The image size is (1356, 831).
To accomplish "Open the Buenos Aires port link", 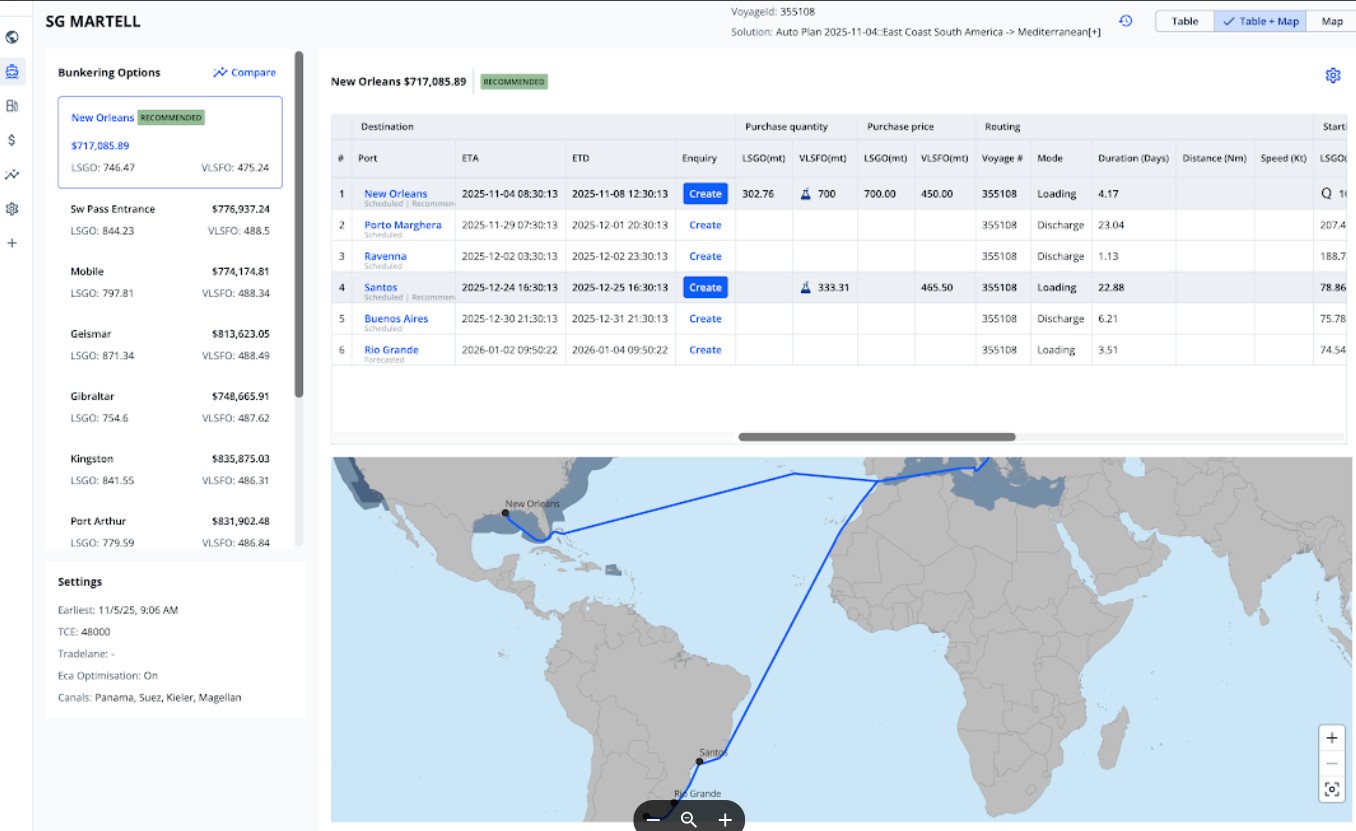I will [x=396, y=319].
